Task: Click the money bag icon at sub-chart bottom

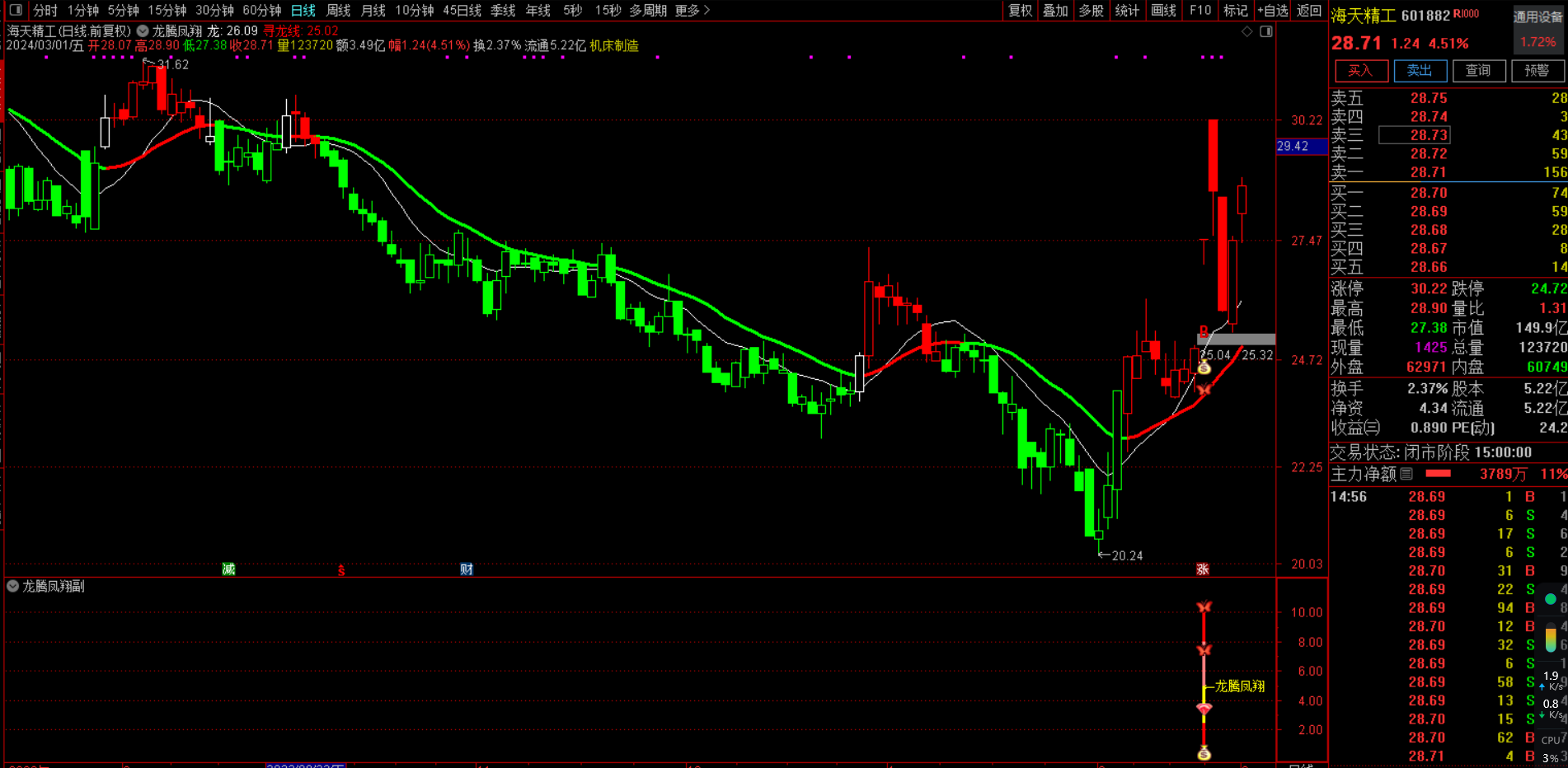Action: tap(1204, 753)
